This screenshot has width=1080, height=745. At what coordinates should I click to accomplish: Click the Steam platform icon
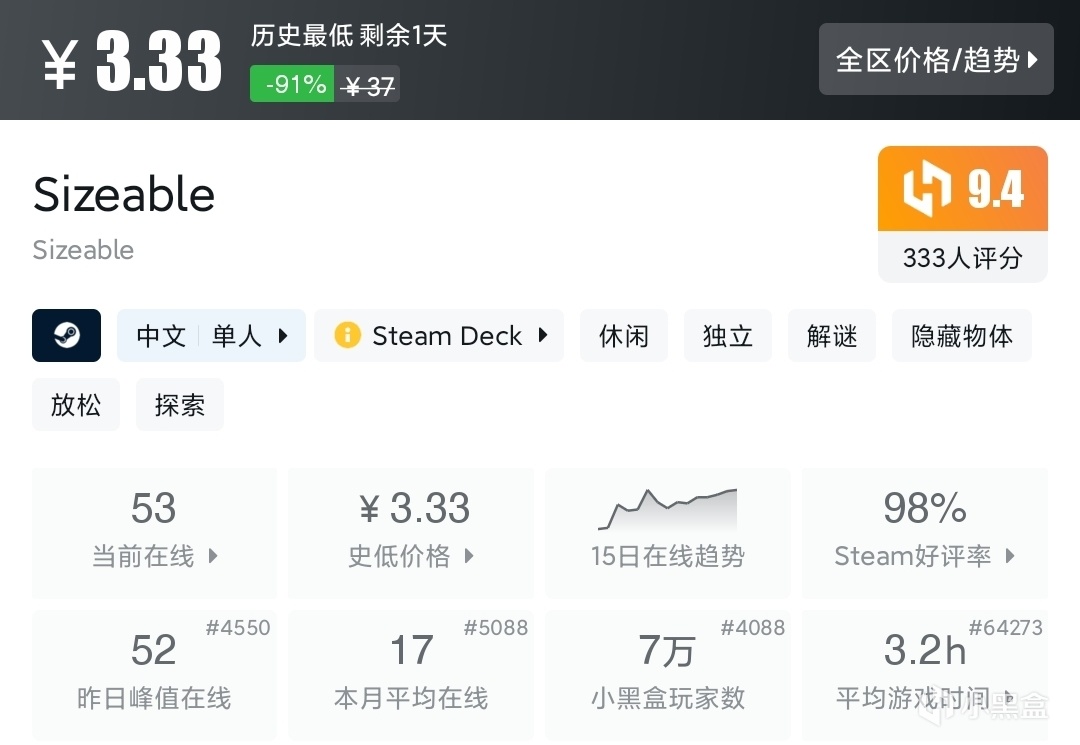[66, 335]
